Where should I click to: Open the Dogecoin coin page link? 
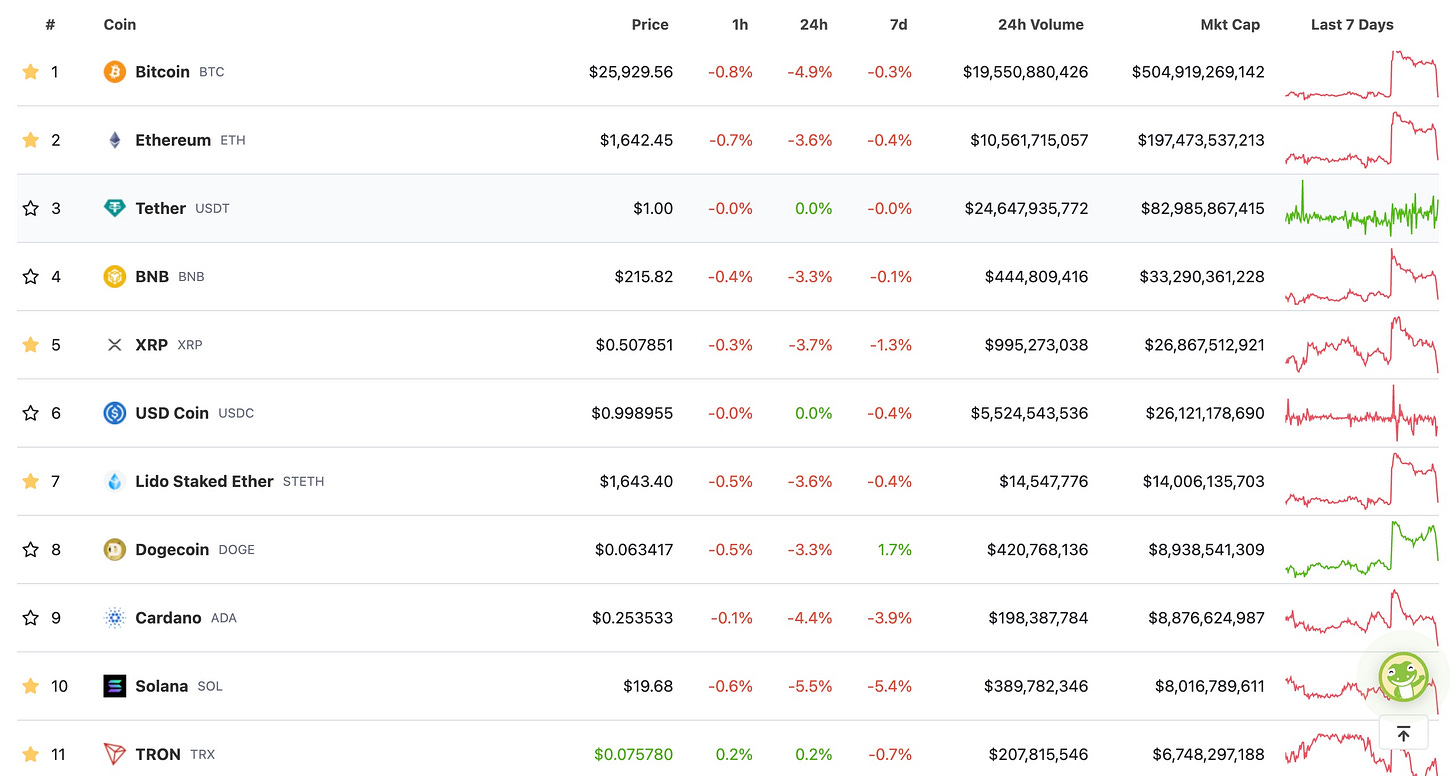(172, 549)
